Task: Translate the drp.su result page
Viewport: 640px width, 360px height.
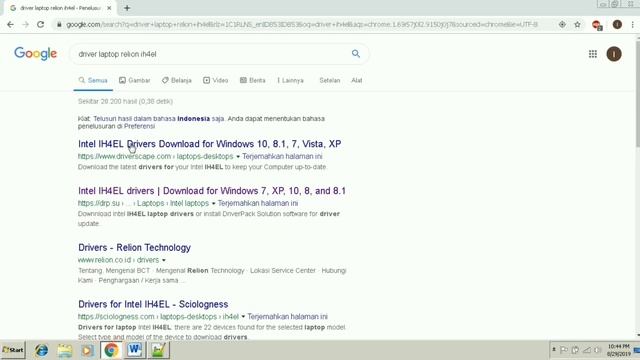Action: 258,203
